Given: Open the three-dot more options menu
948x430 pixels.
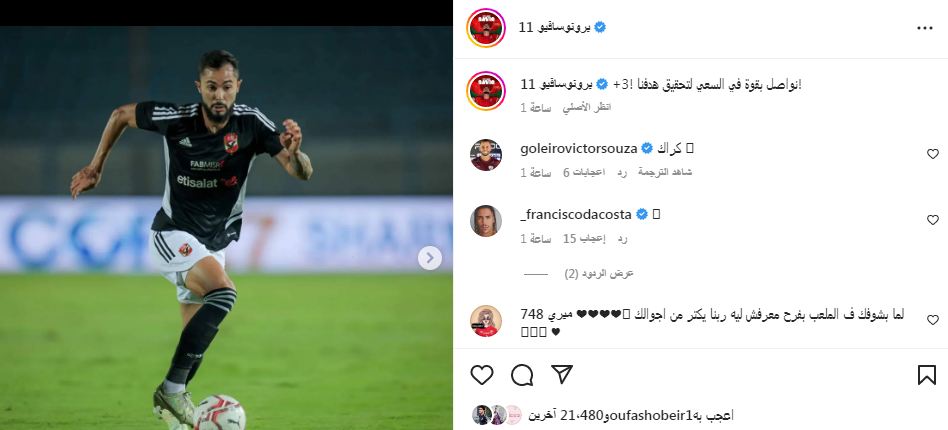Looking at the screenshot, I should 924,28.
